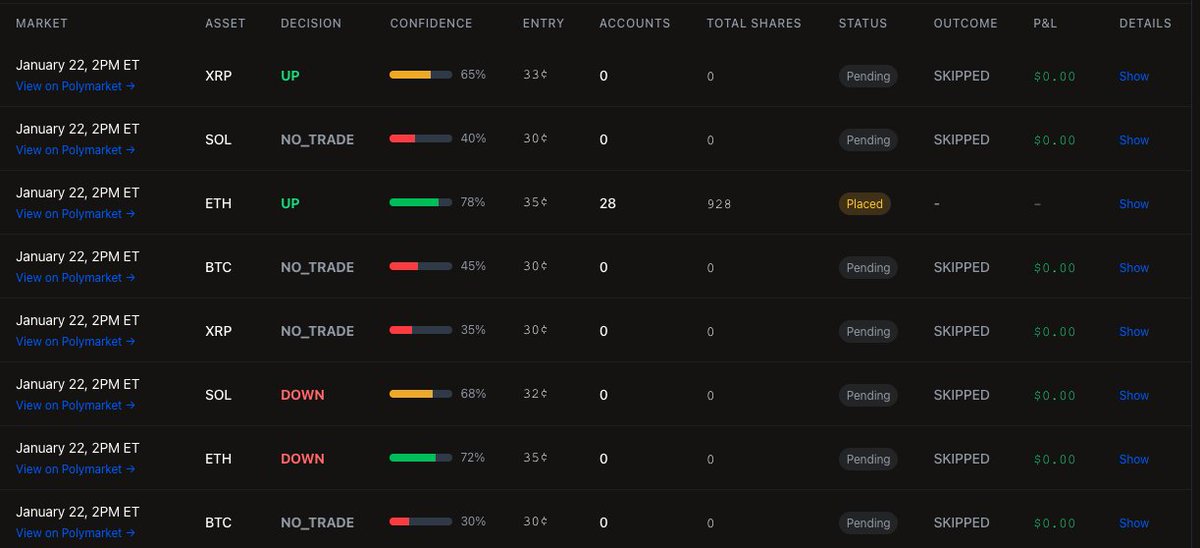Image resolution: width=1200 pixels, height=548 pixels.
Task: Click the STATUS column header
Action: pyautogui.click(x=862, y=23)
